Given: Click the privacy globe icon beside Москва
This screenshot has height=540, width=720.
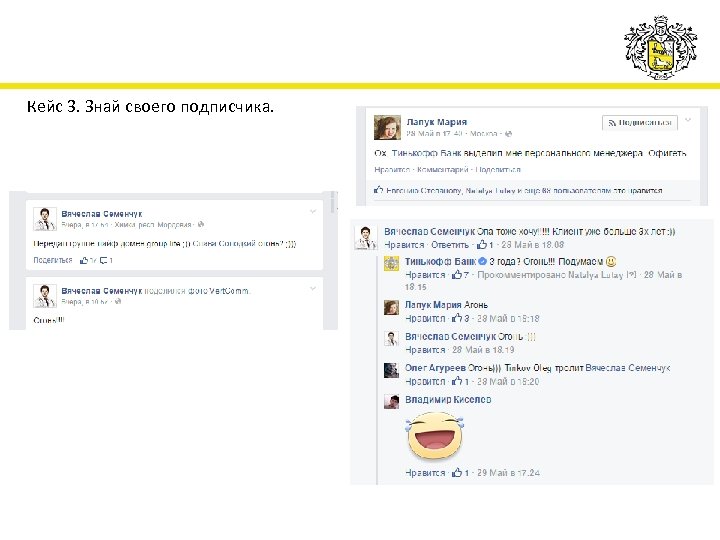Looking at the screenshot, I should click(x=508, y=134).
